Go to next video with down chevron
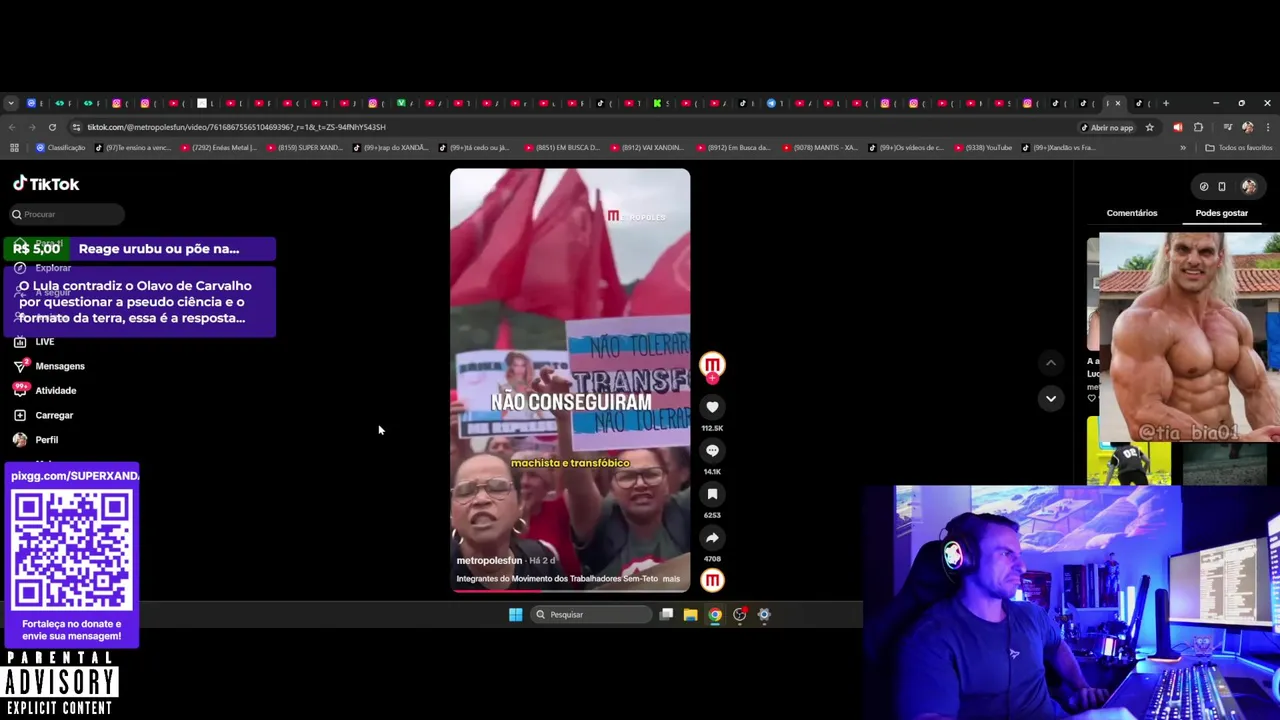Viewport: 1280px width, 720px height. [x=1050, y=398]
